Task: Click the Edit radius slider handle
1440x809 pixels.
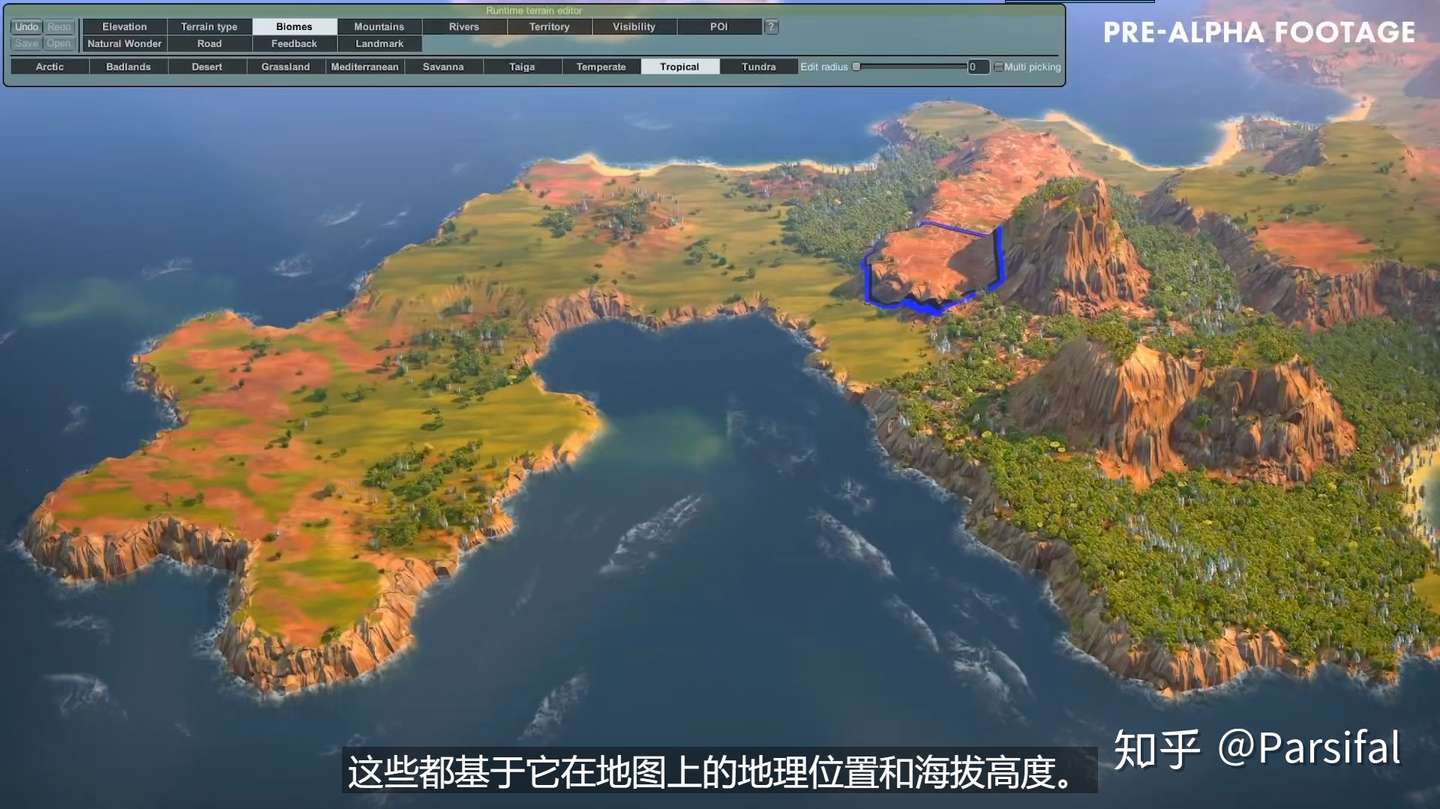Action: click(x=856, y=67)
